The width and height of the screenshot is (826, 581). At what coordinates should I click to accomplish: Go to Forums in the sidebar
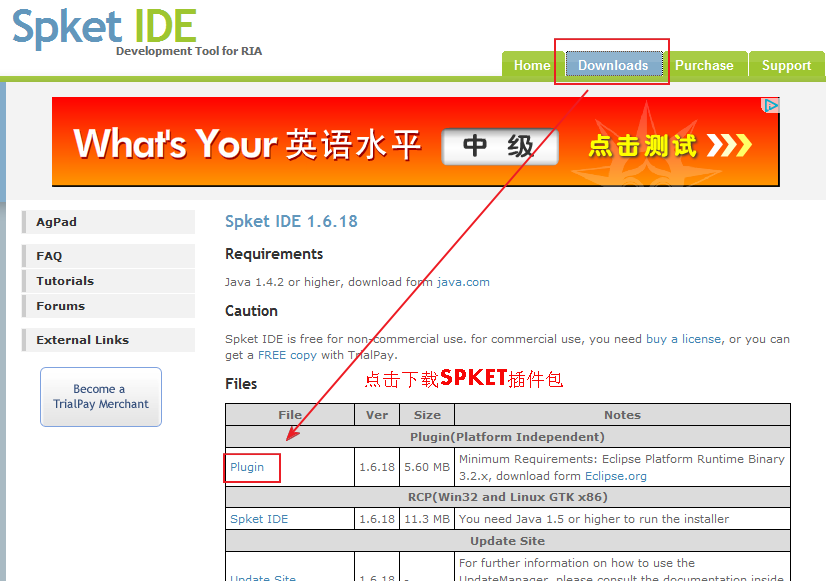[x=109, y=306]
